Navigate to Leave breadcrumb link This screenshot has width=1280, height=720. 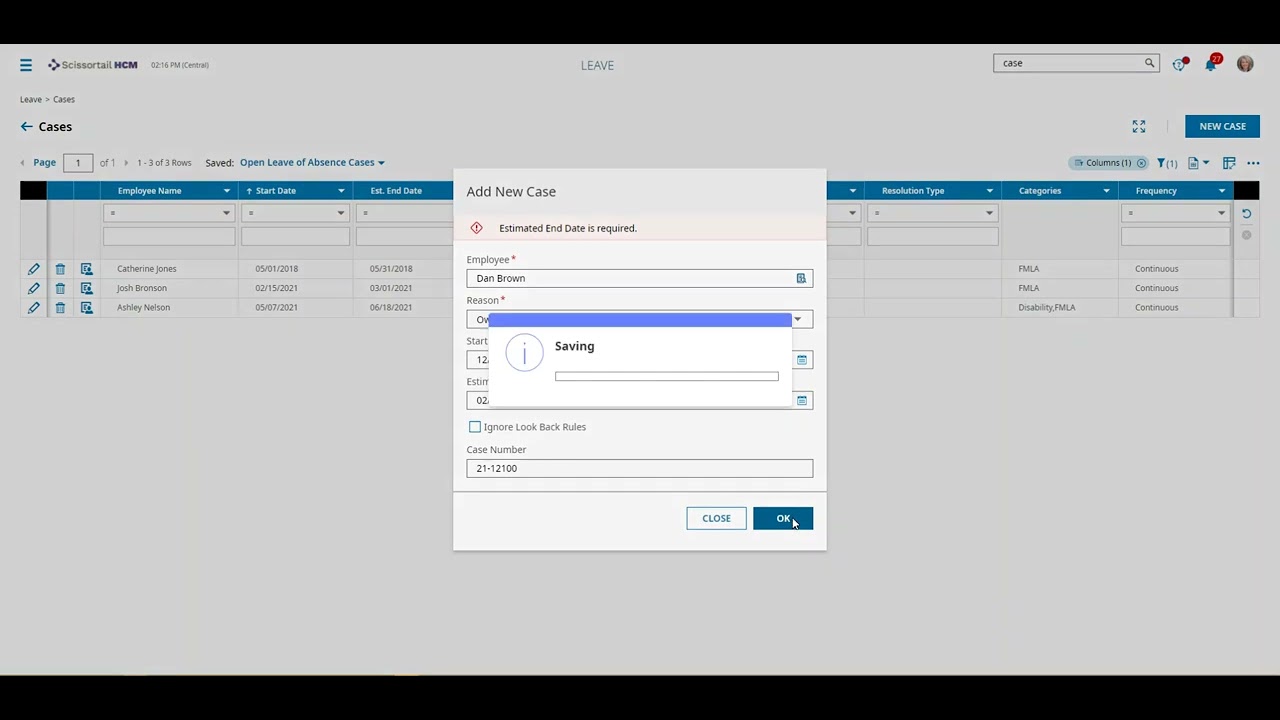(30, 99)
